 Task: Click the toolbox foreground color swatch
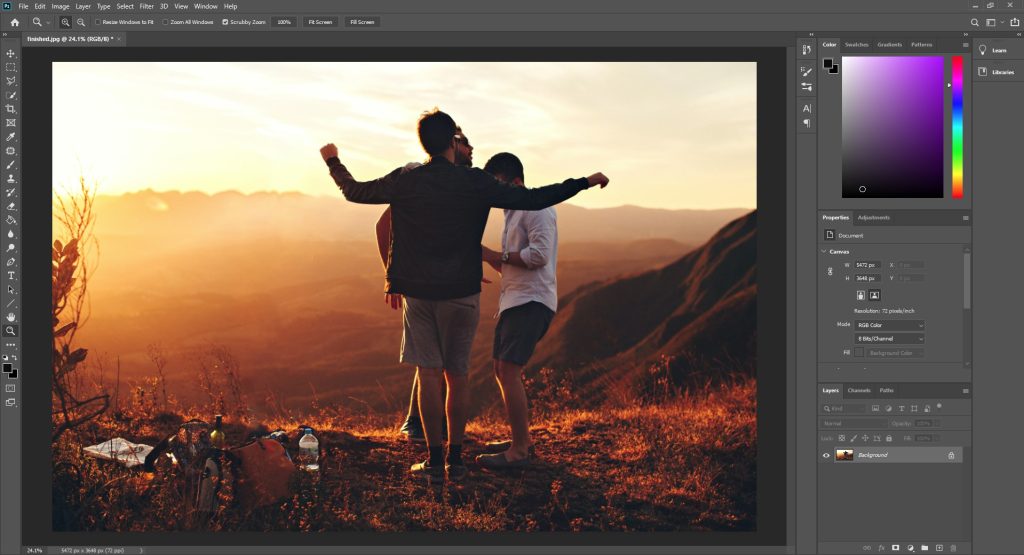(x=8, y=369)
